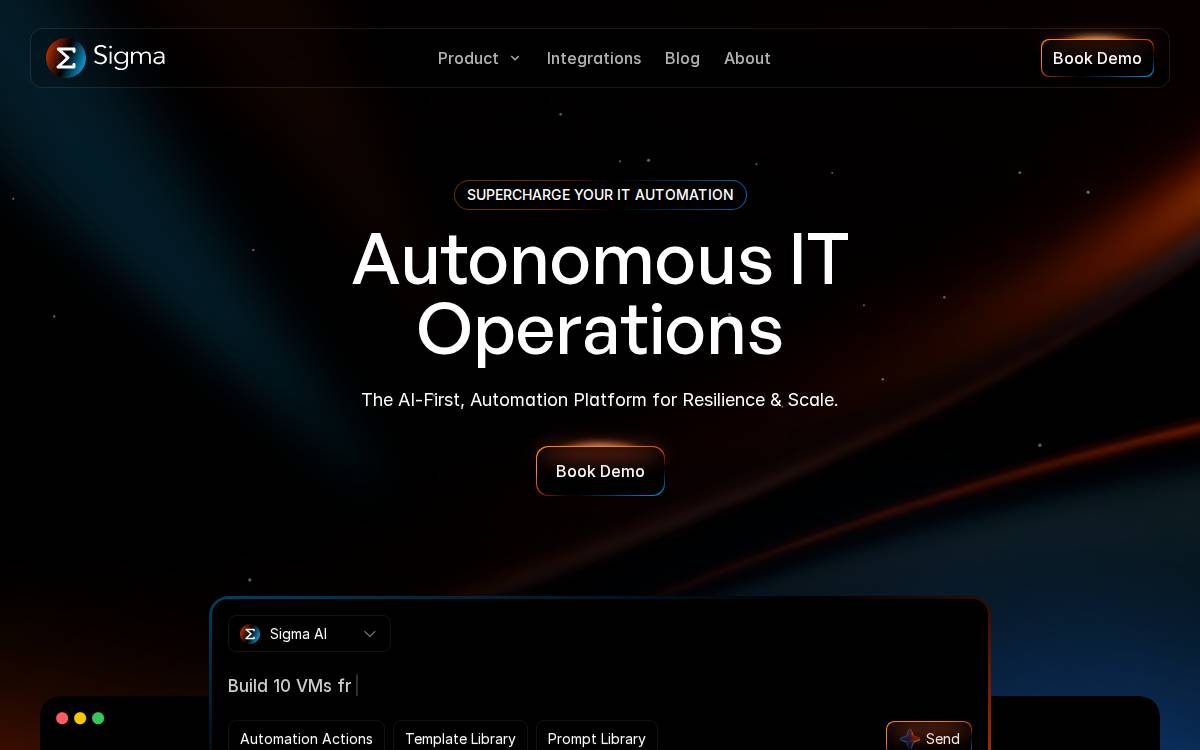Open the Product menu
This screenshot has height=750, width=1200.
point(480,58)
